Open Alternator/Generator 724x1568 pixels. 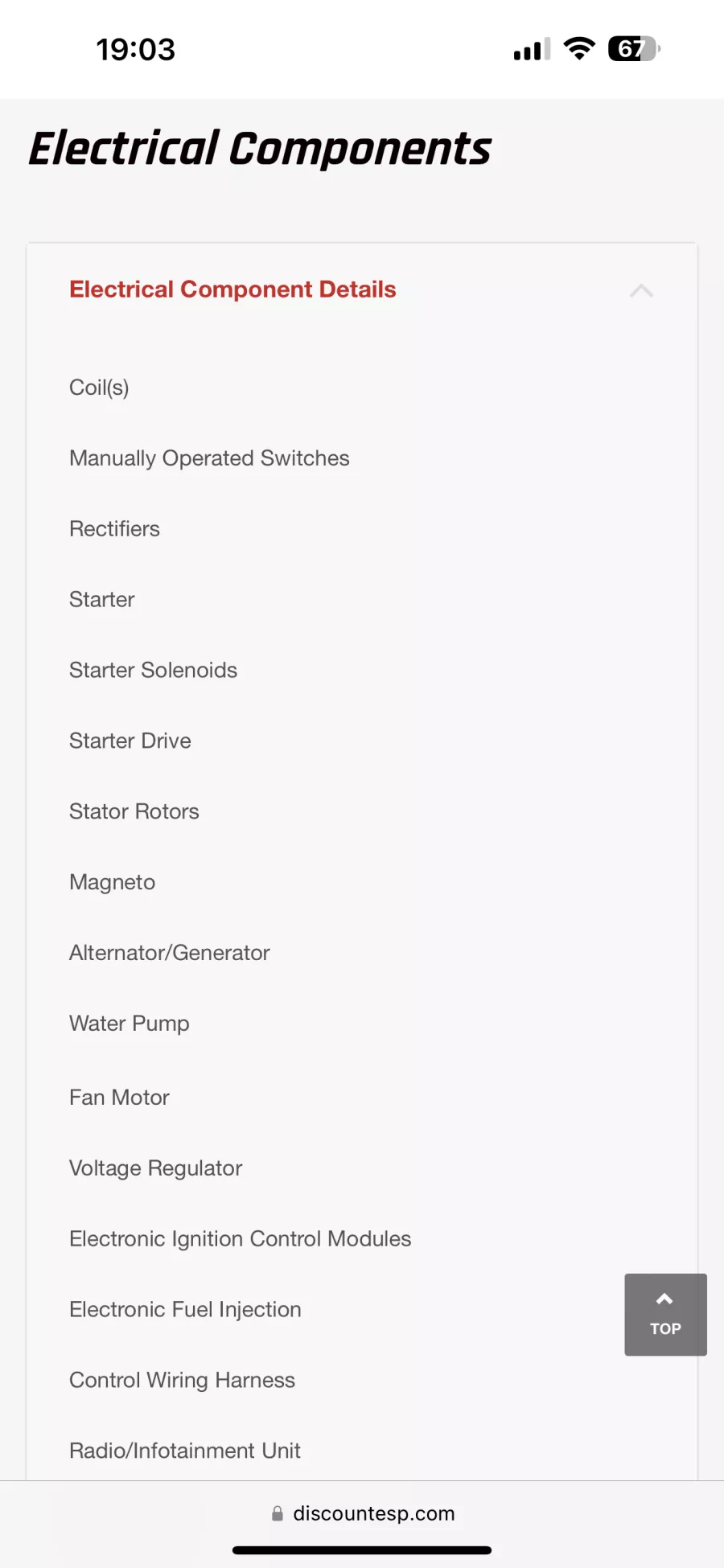click(x=169, y=953)
